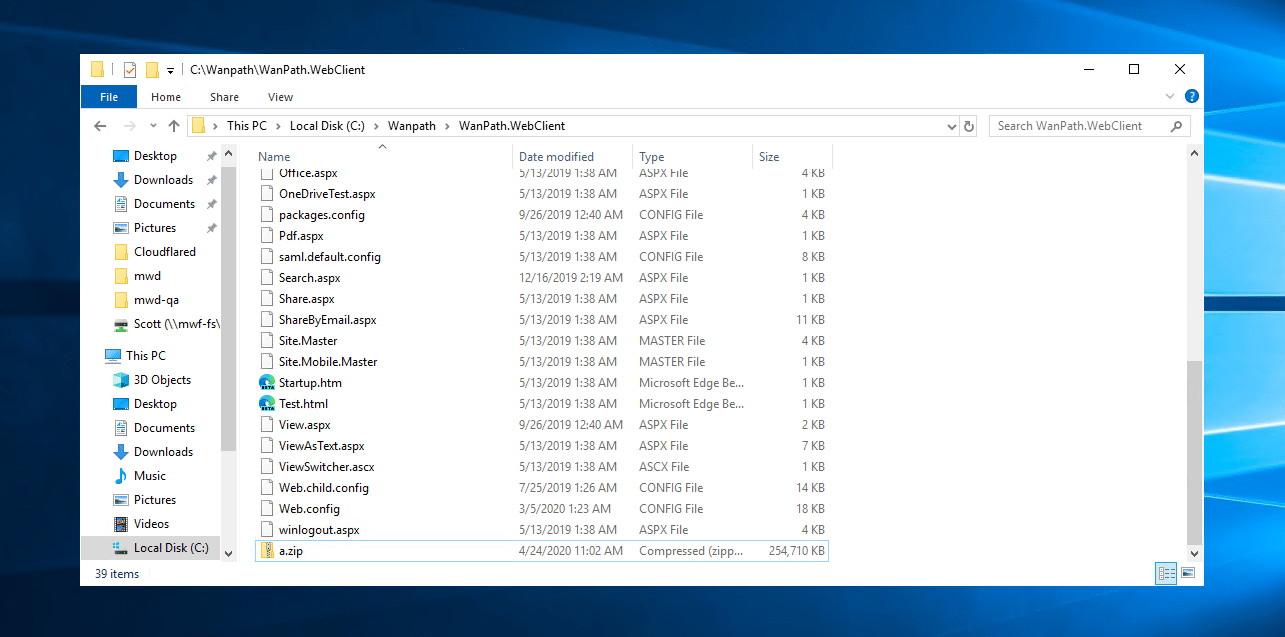Click the magnifier icon in search box

click(x=1176, y=126)
